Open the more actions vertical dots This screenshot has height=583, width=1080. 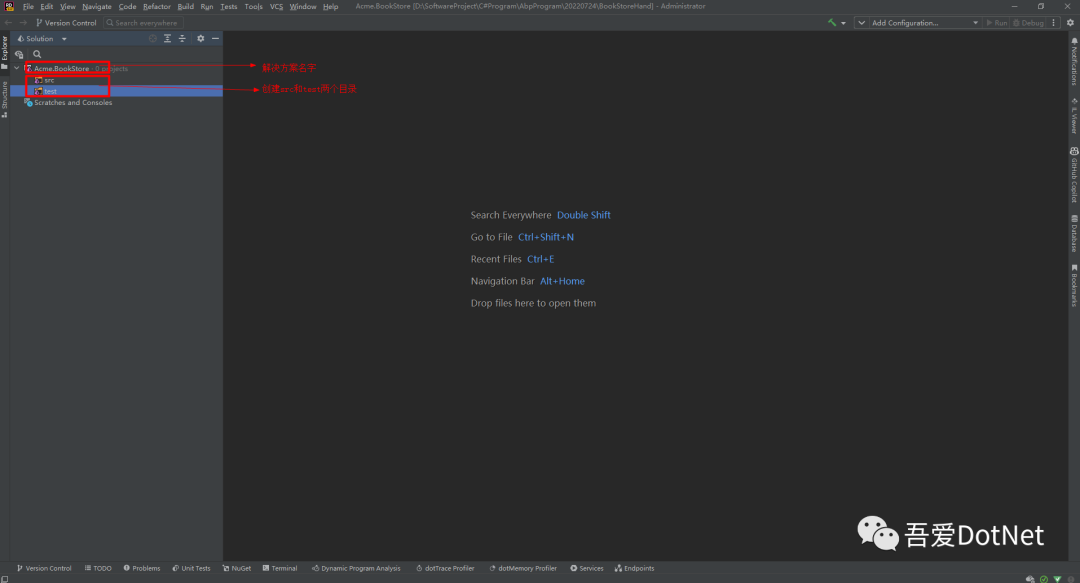point(1054,23)
